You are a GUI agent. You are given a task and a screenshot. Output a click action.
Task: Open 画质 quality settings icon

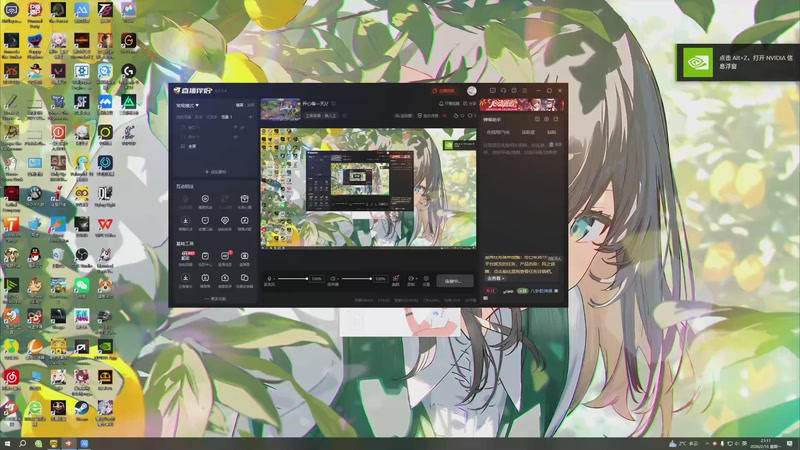click(x=395, y=279)
